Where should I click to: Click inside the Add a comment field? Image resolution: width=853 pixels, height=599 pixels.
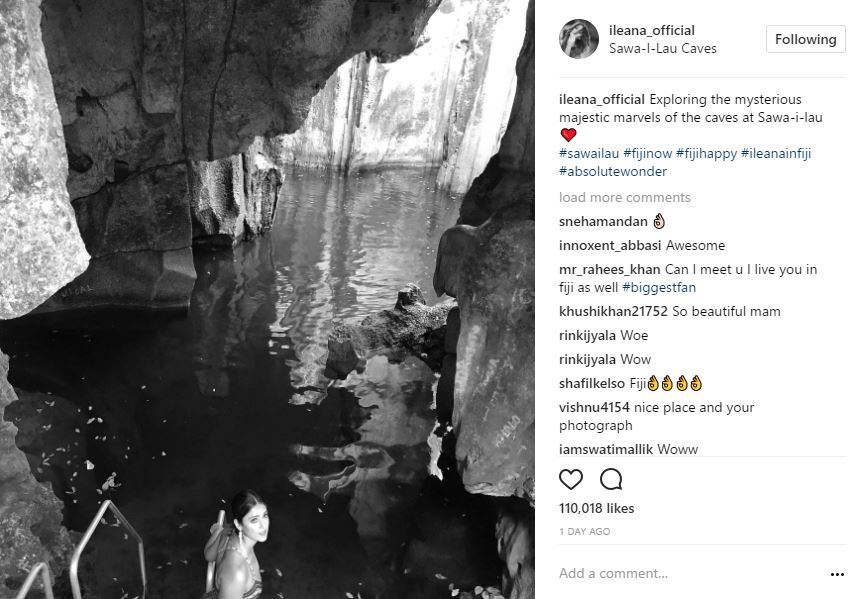[680, 574]
